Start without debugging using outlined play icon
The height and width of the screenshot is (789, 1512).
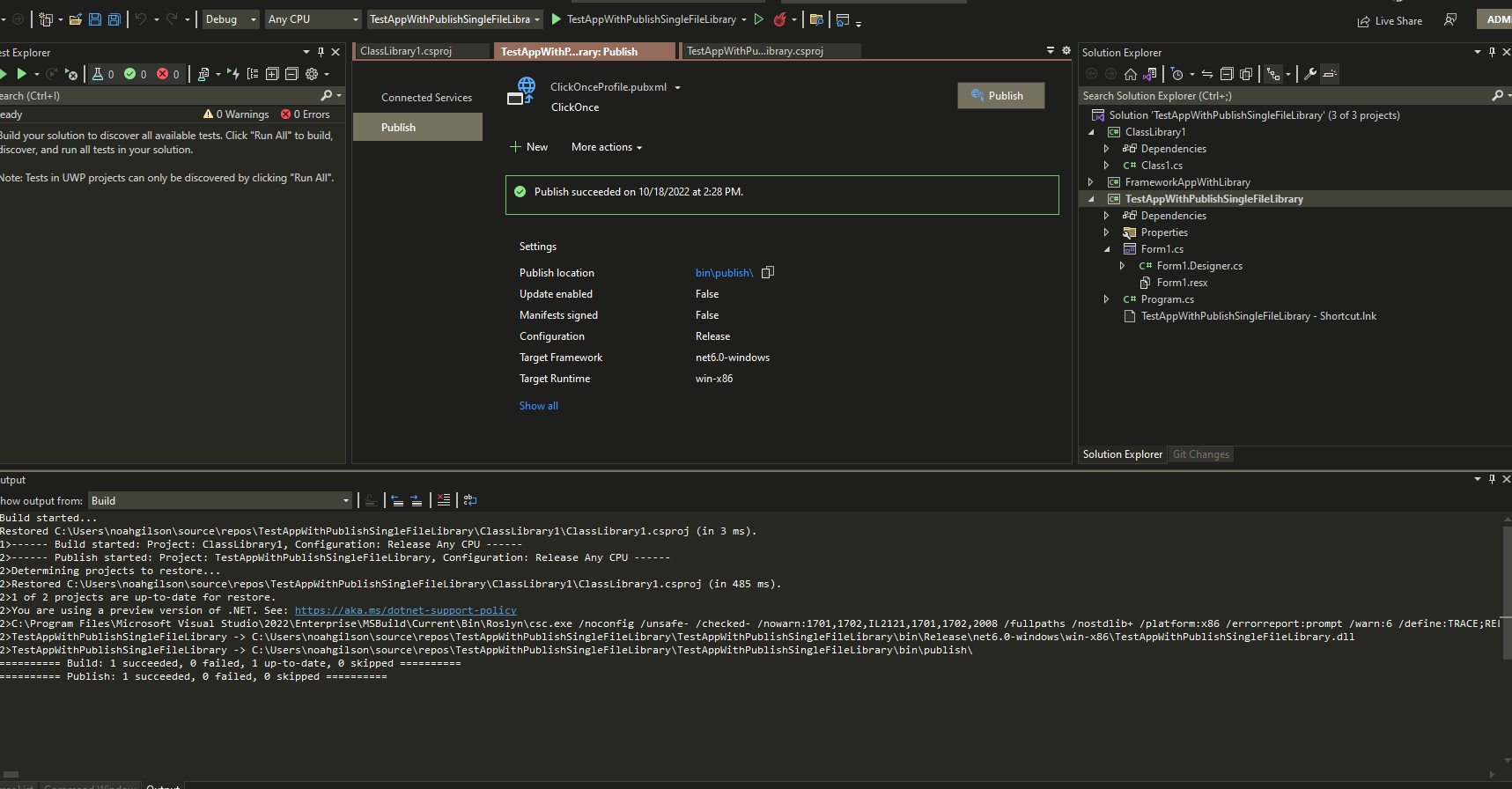click(759, 19)
